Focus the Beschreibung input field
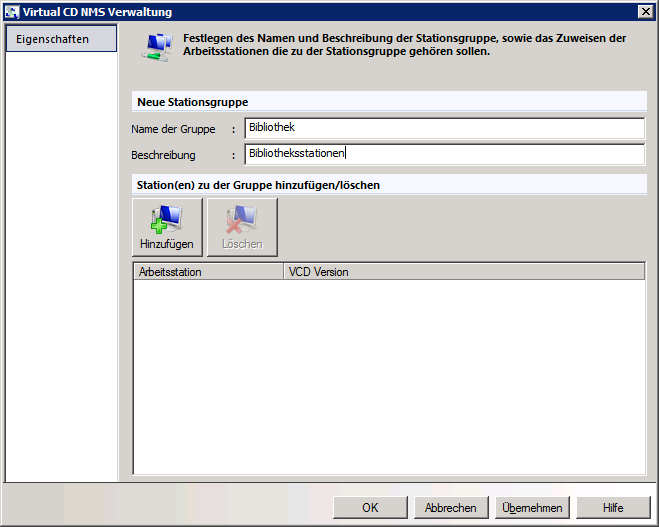The image size is (659, 527). (445, 154)
